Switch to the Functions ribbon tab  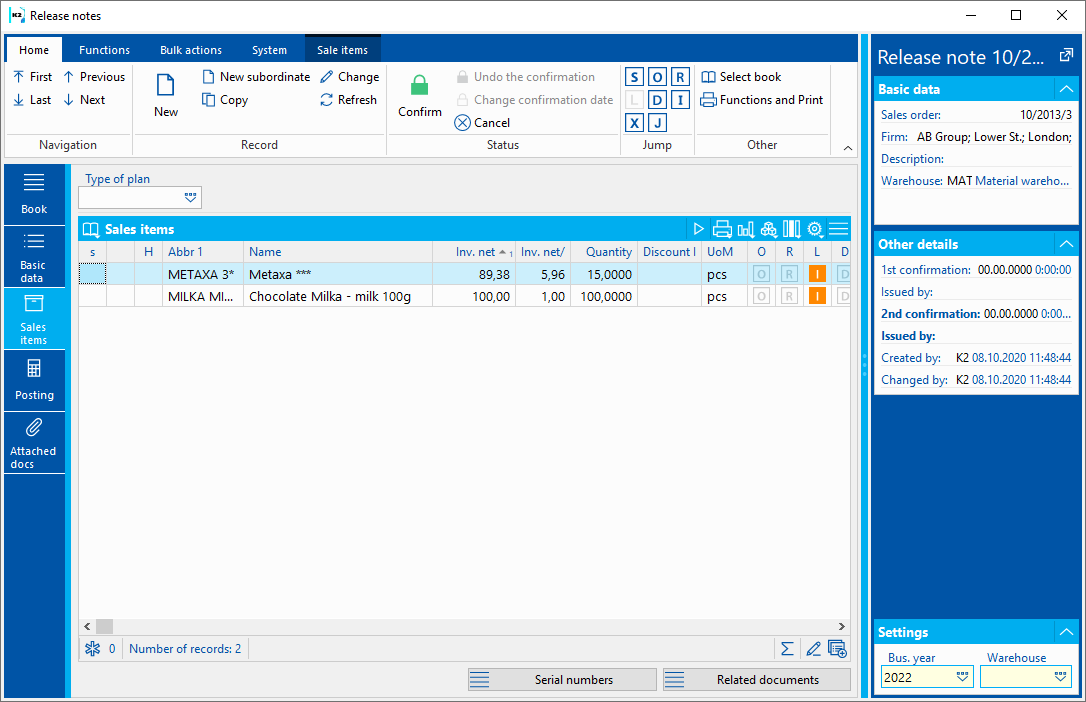point(104,50)
